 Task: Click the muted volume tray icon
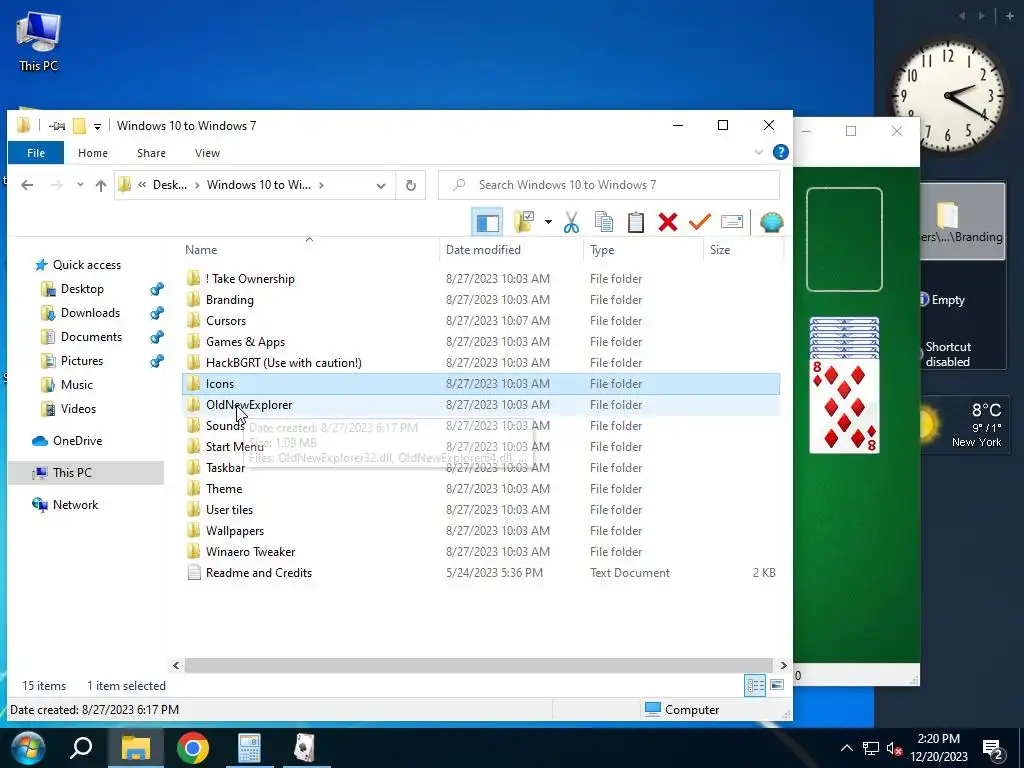(x=895, y=748)
